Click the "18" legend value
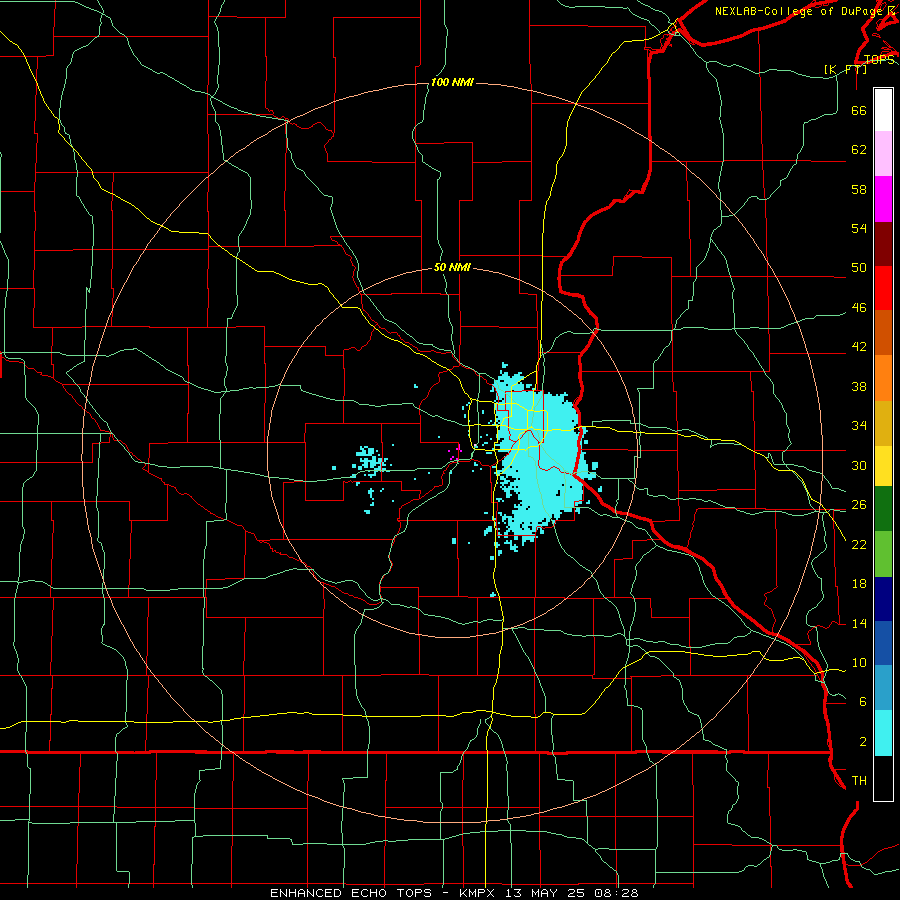Viewport: 900px width, 900px height. (x=859, y=584)
